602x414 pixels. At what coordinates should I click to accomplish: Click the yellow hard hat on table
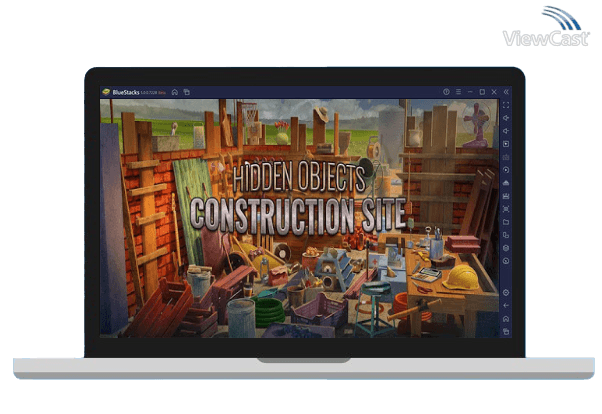[x=461, y=277]
